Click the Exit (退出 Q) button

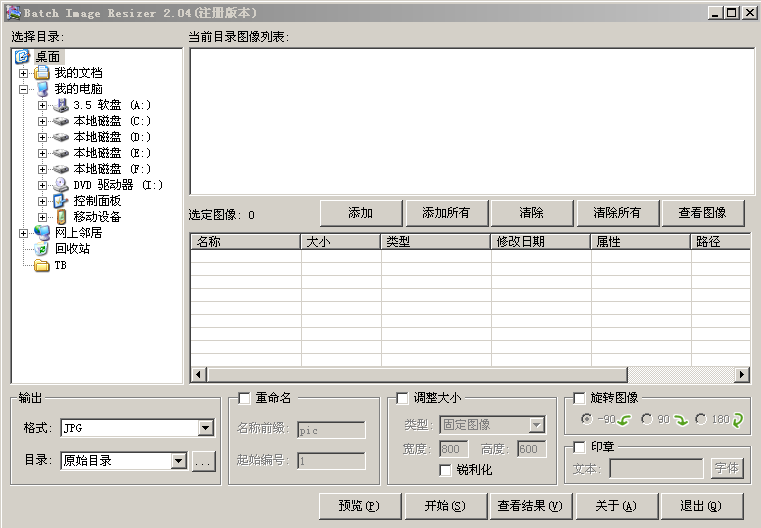[x=702, y=506]
